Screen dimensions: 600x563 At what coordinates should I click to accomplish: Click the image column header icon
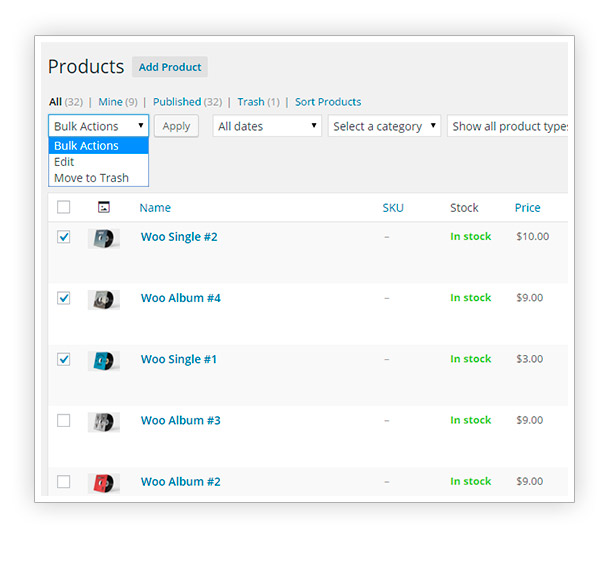coord(104,207)
